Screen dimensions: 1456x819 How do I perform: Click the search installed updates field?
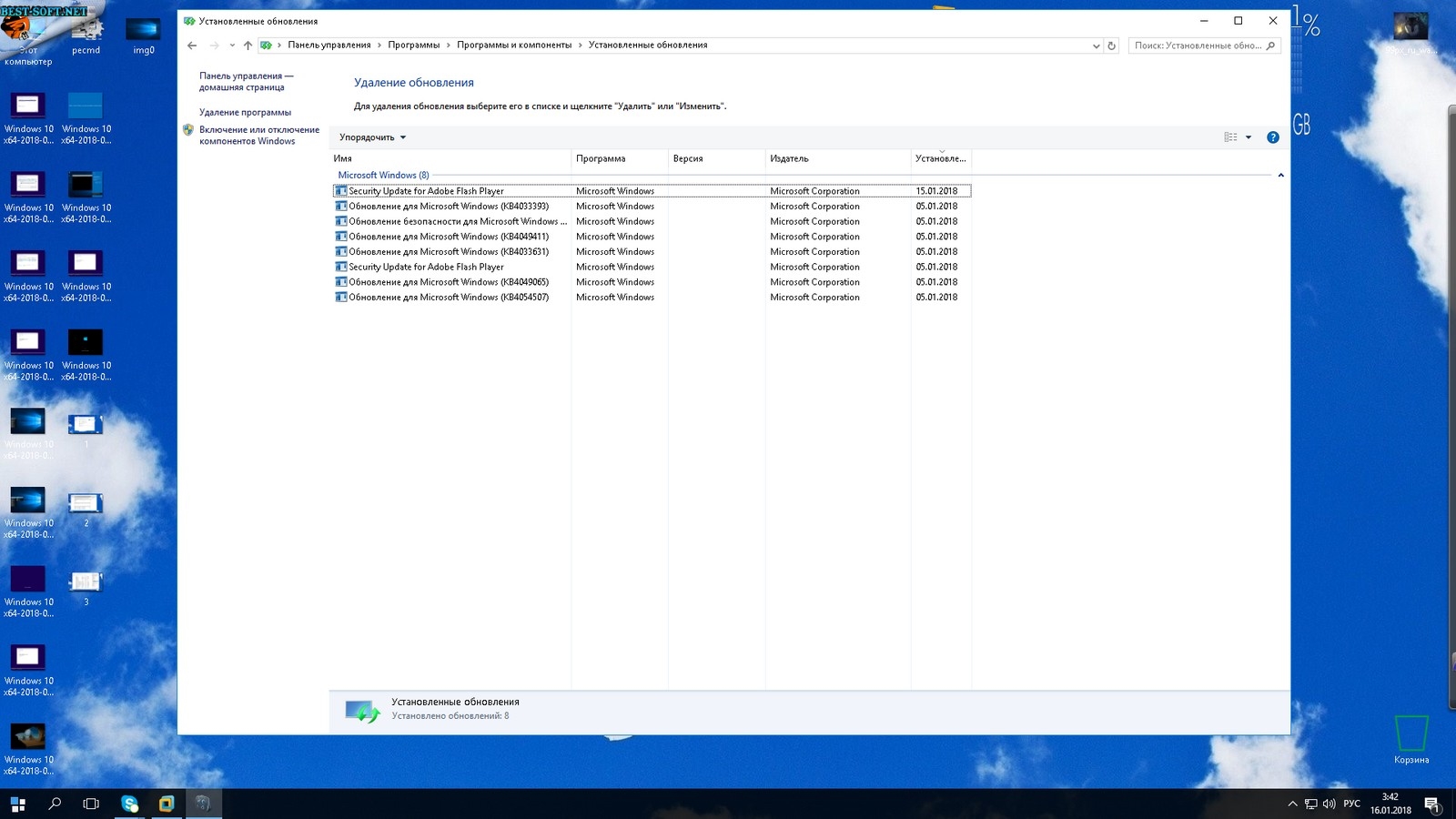pyautogui.click(x=1197, y=45)
